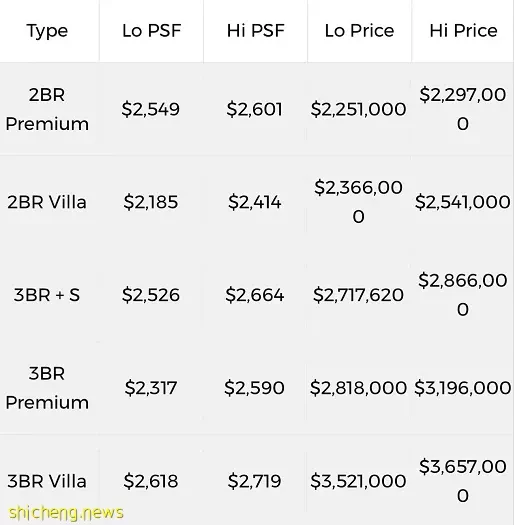Image resolution: width=514 pixels, height=525 pixels.
Task: Click the 2BR Villa row label
Action: [47, 202]
